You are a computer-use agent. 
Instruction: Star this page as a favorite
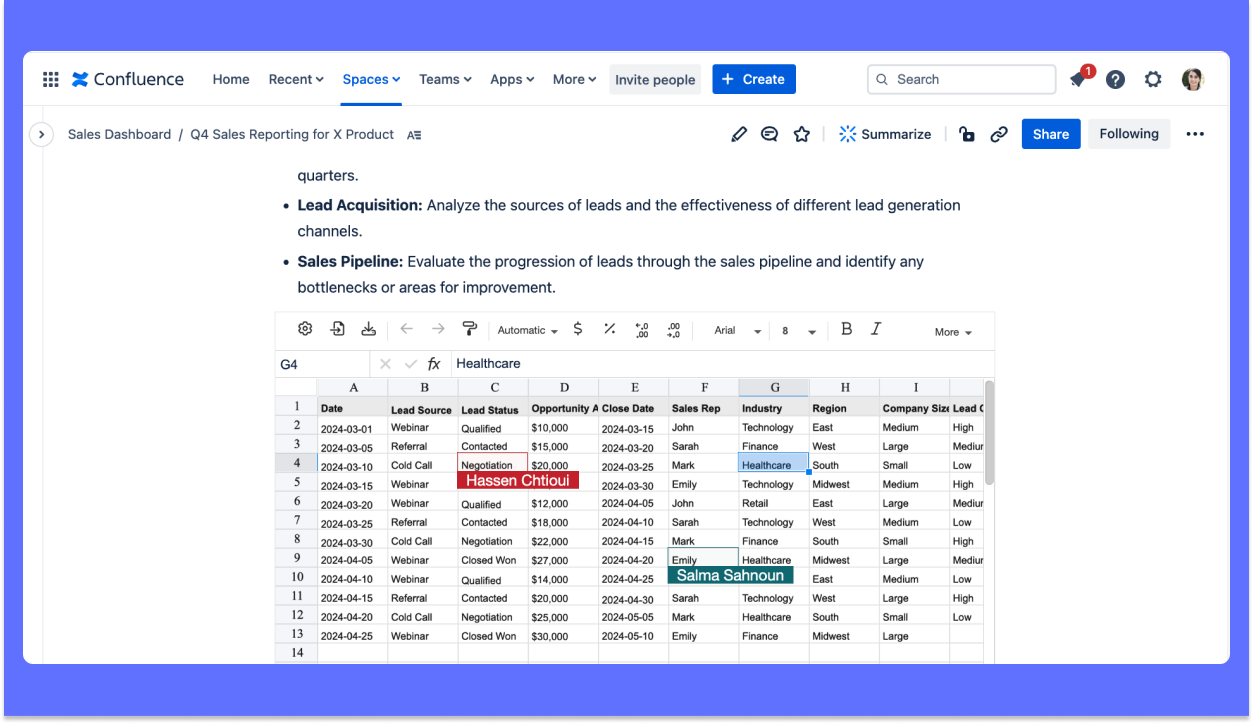coord(801,134)
